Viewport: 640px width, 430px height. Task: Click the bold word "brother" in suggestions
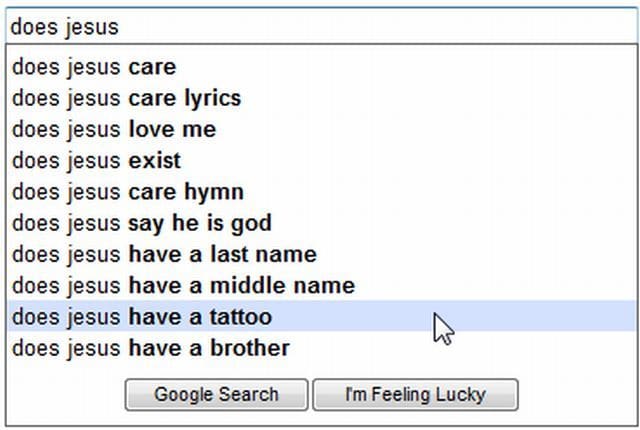tap(248, 348)
